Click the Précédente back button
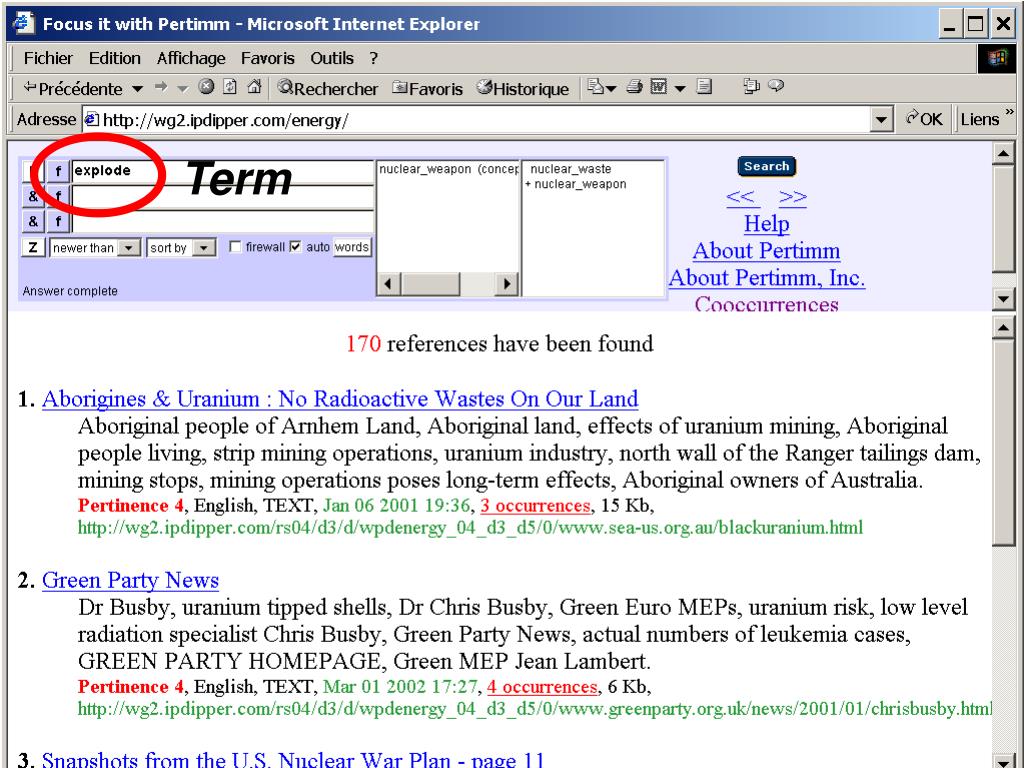Screen dimensions: 1024x768 (72, 88)
